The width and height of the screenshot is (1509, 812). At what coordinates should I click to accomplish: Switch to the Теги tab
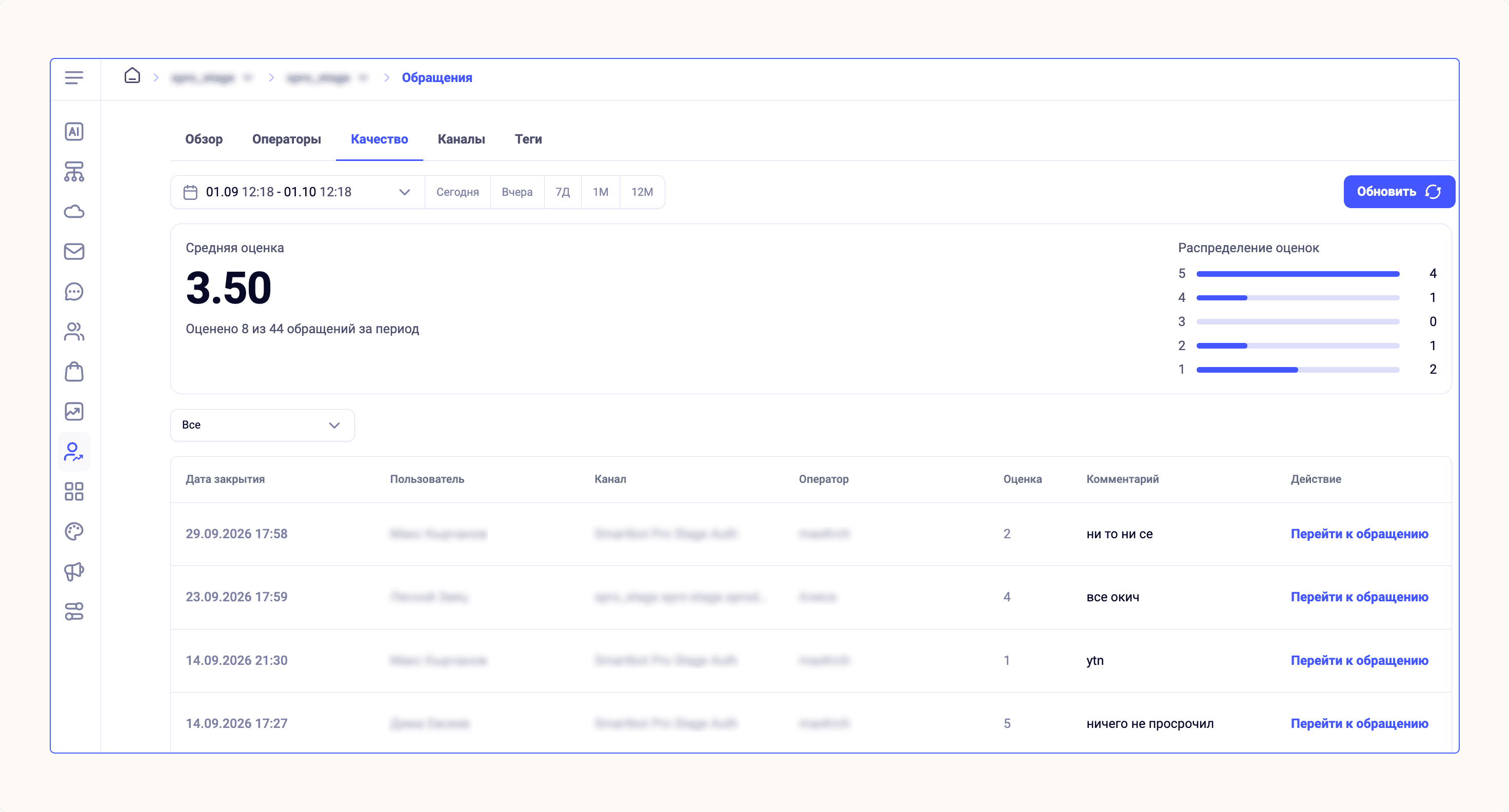(528, 139)
